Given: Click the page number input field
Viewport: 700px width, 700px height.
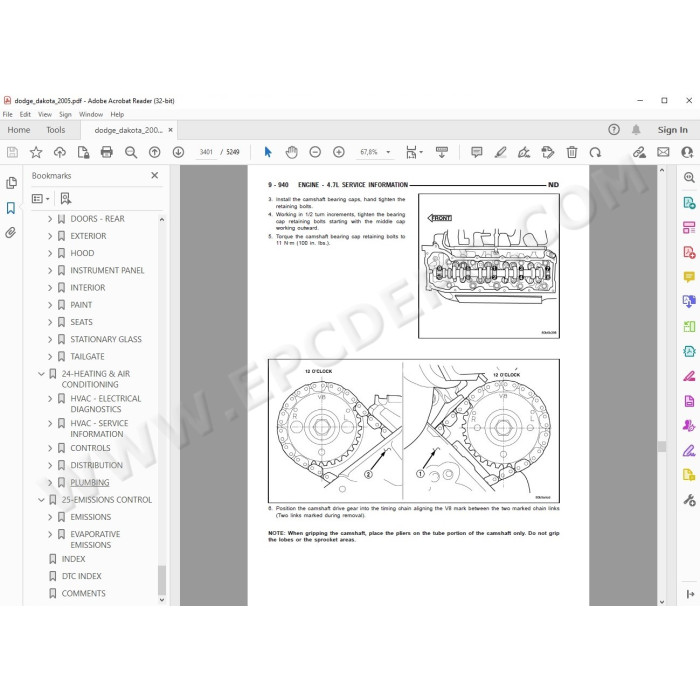Looking at the screenshot, I should [x=206, y=152].
